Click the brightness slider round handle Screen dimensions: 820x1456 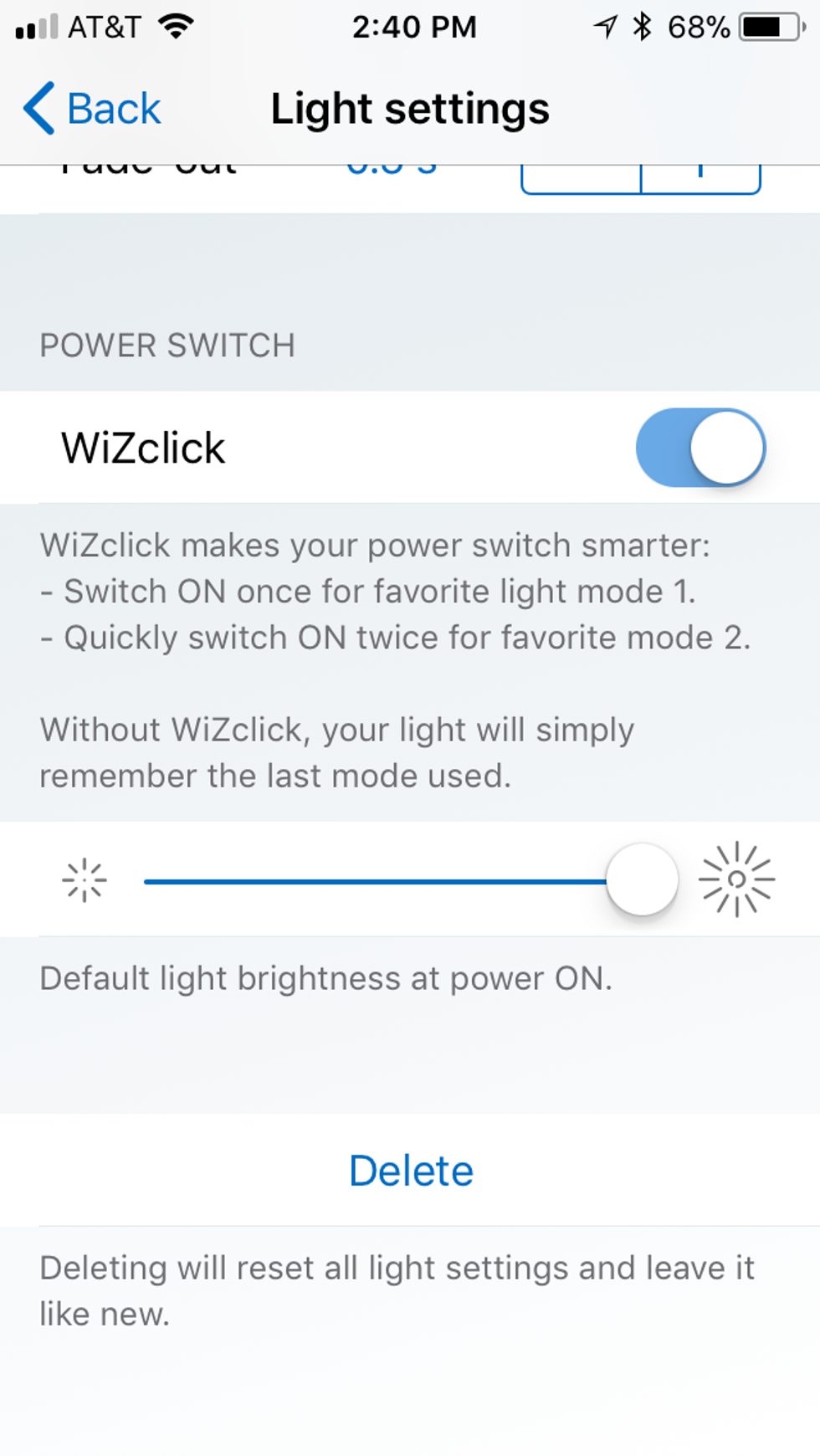(642, 880)
